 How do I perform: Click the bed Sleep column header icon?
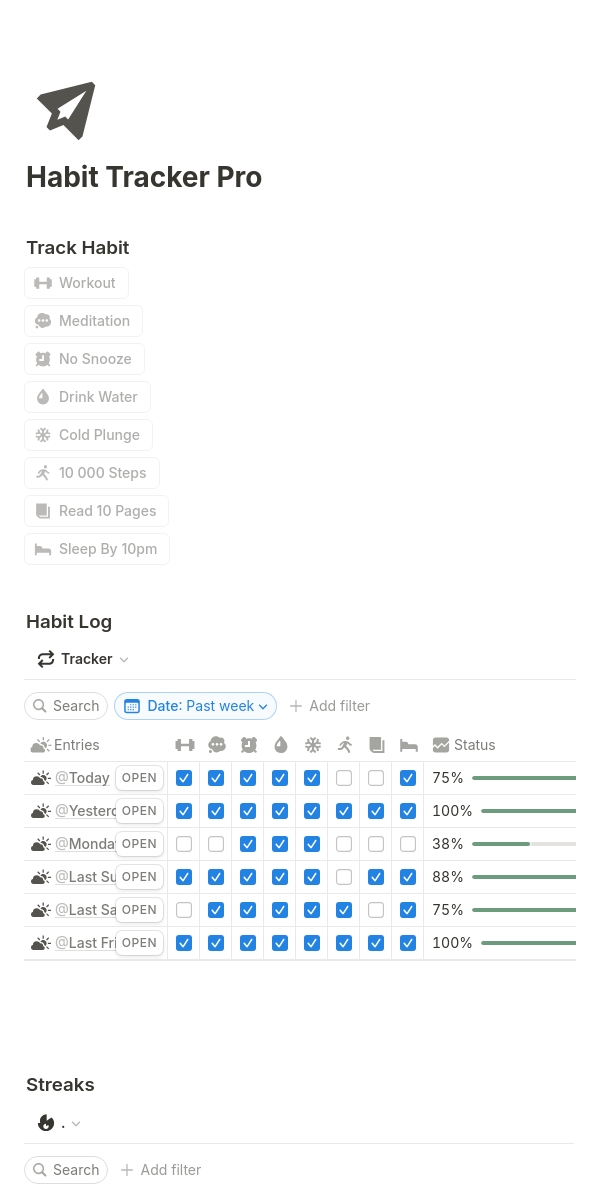tap(408, 745)
